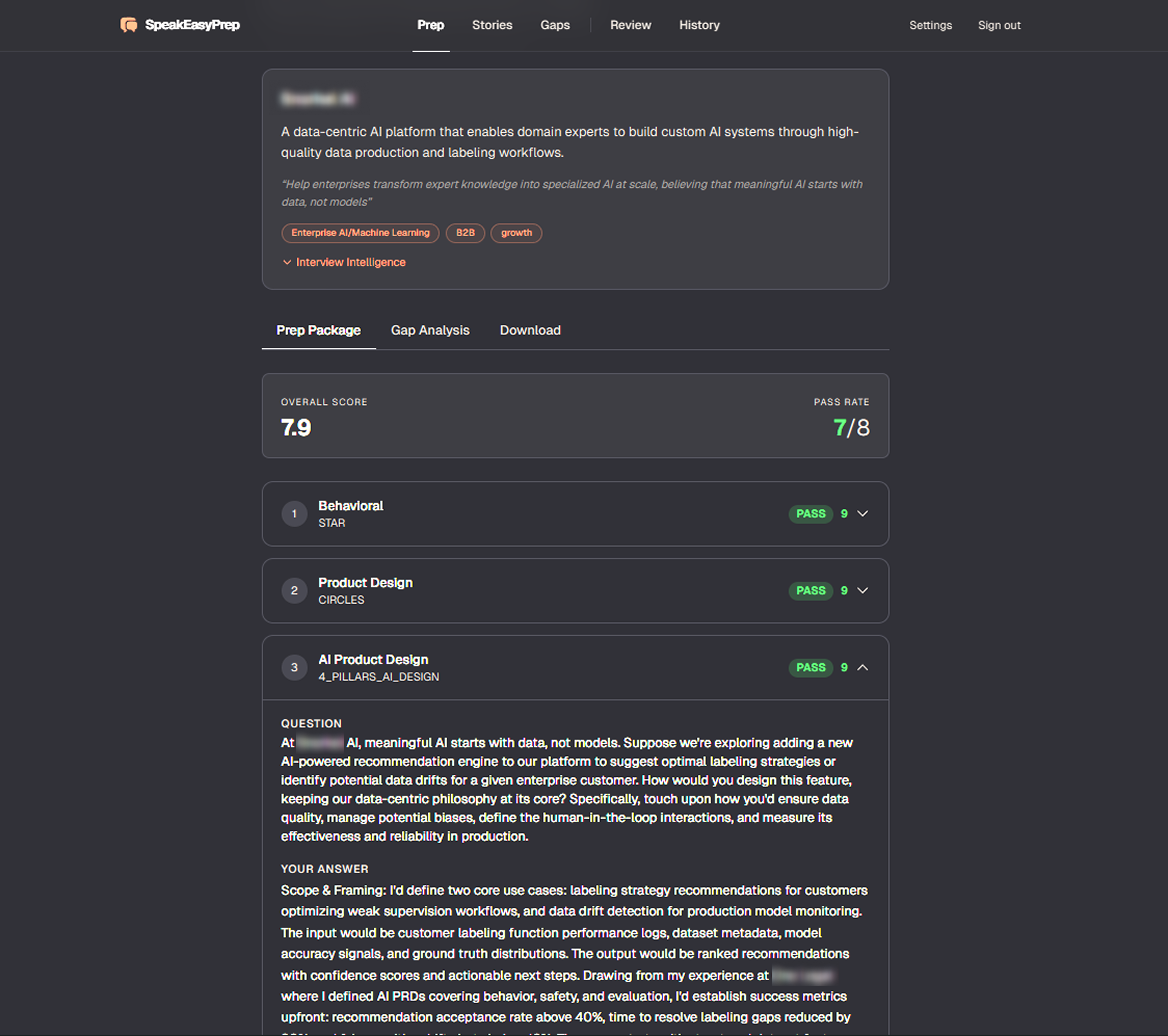This screenshot has height=1036, width=1168.
Task: Click Sign out
Action: tap(999, 25)
